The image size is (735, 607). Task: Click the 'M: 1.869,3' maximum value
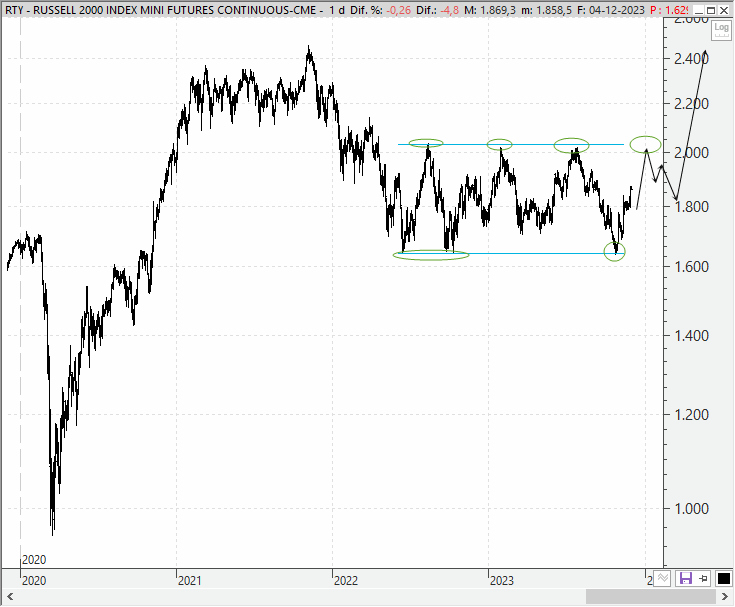(490, 10)
